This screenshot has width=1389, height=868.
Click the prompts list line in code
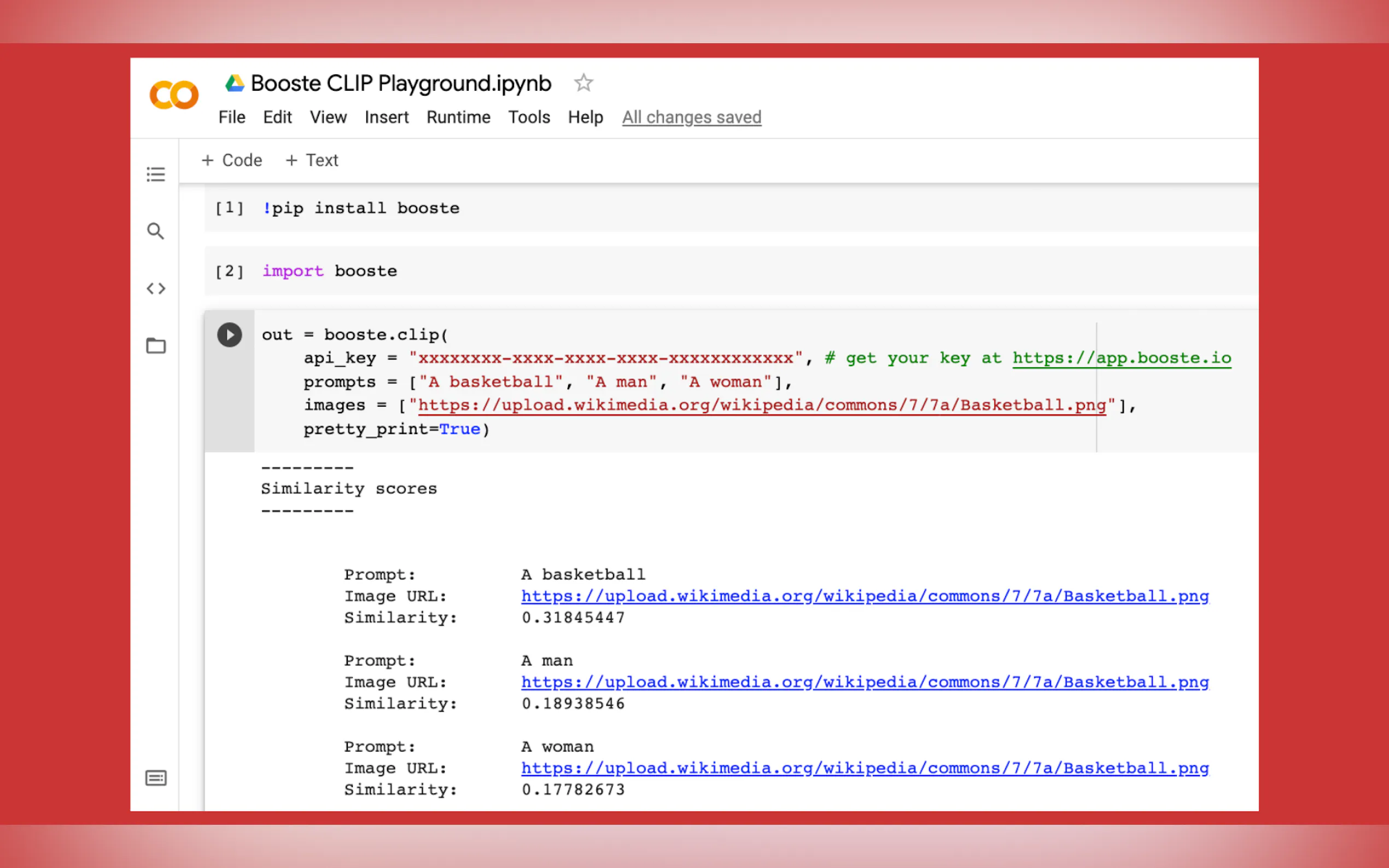tap(548, 382)
